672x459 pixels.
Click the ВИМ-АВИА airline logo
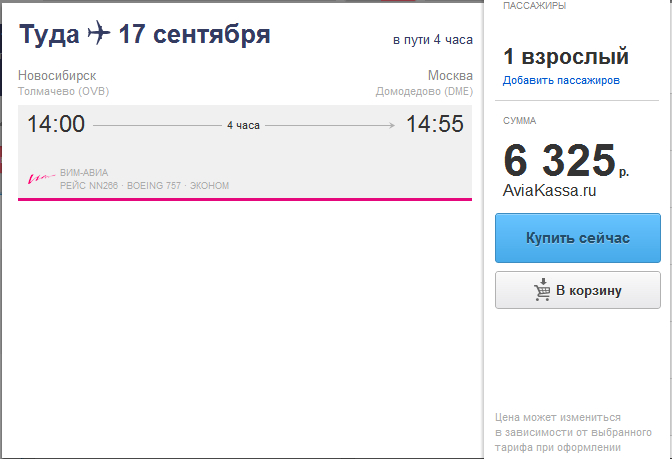pyautogui.click(x=42, y=178)
